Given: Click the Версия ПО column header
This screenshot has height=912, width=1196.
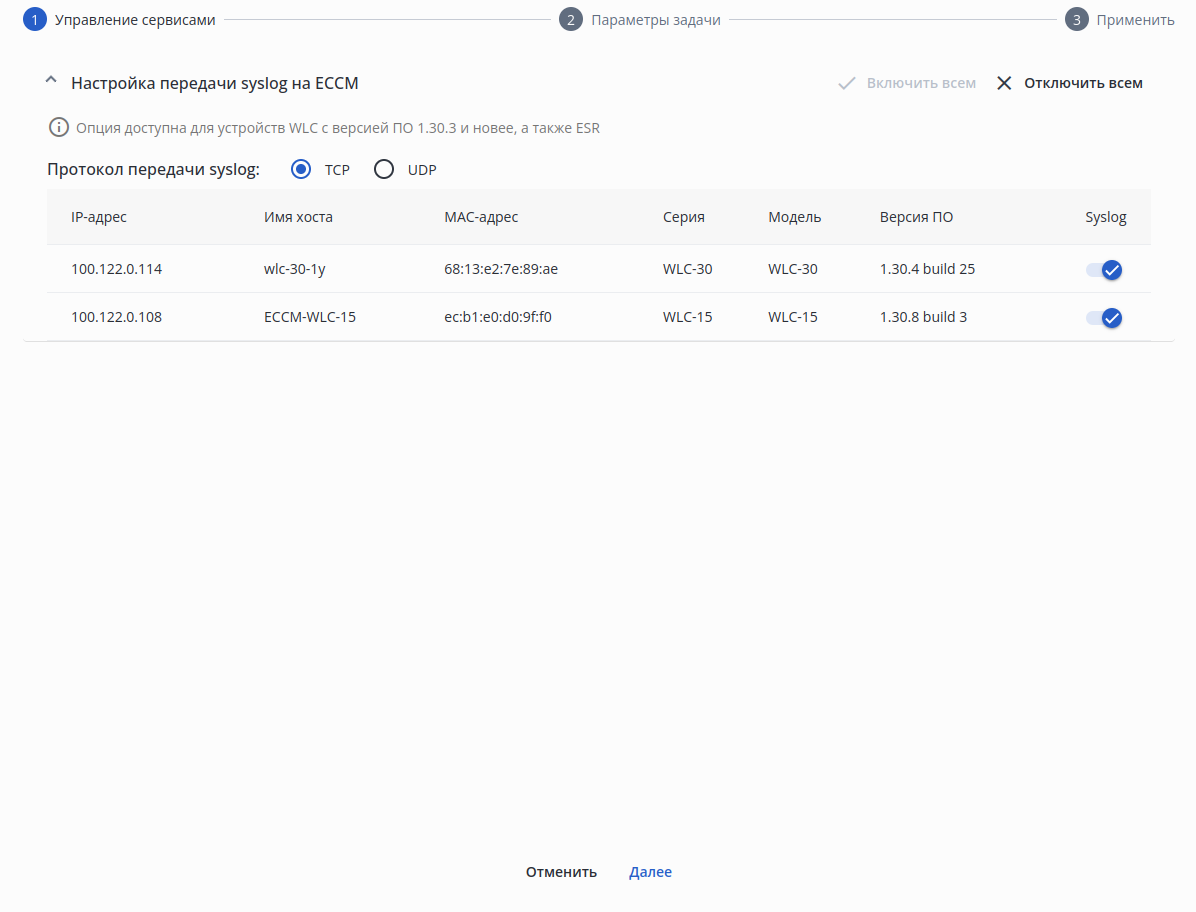Looking at the screenshot, I should point(916,217).
